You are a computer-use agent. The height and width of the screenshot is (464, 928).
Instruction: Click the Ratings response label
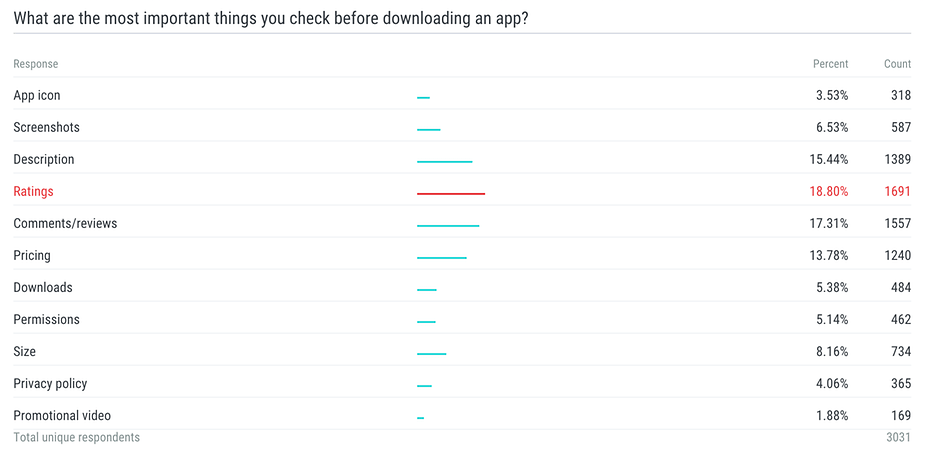point(33,192)
